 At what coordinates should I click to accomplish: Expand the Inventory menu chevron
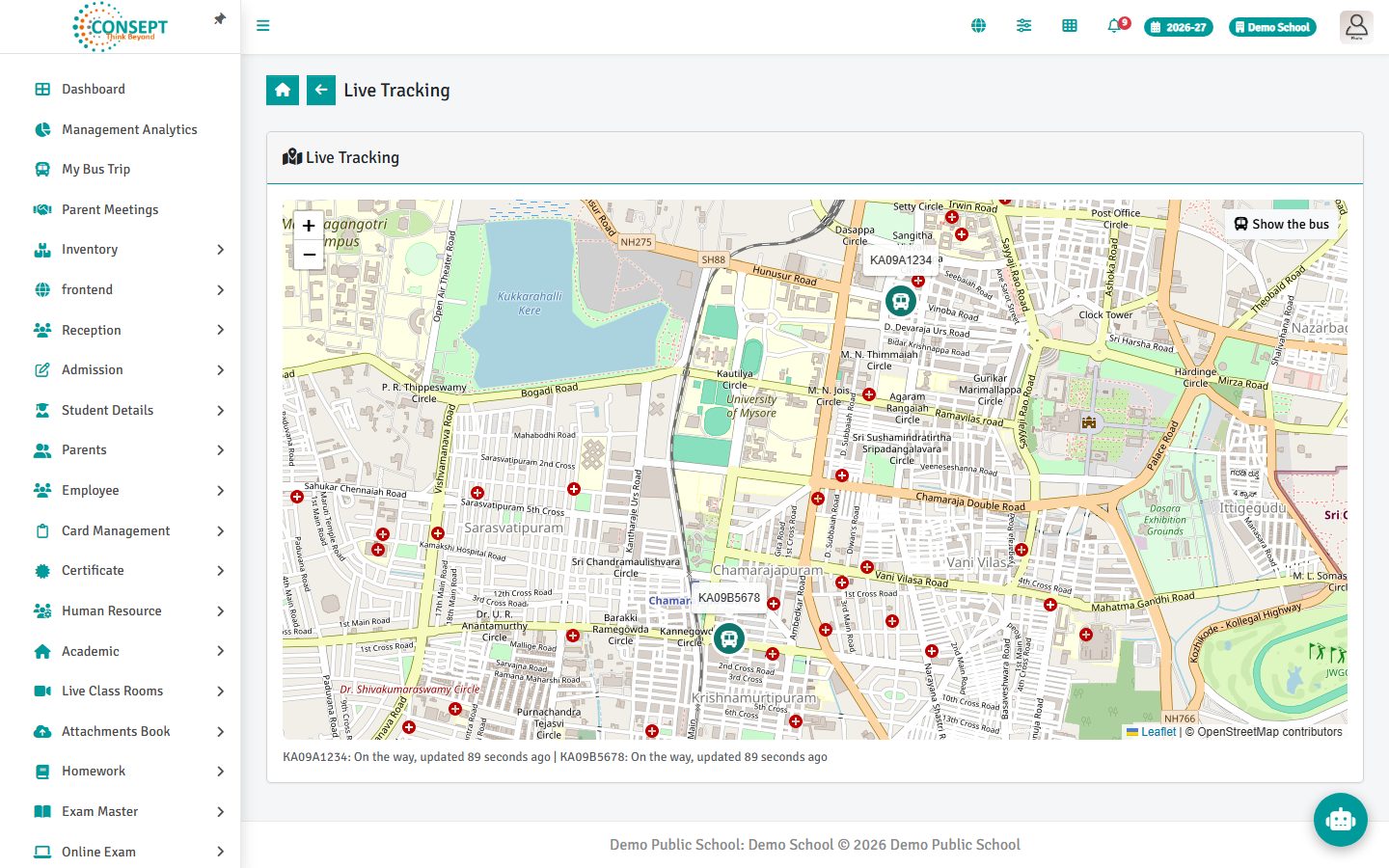click(220, 250)
